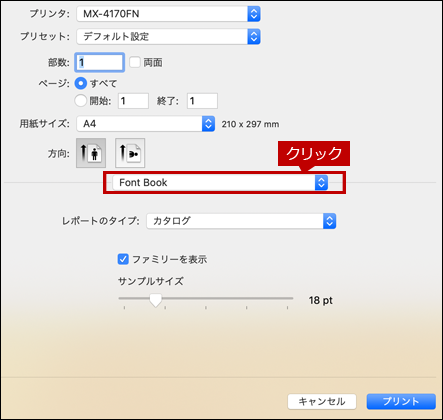Click the 210 x 297 mm text
This screenshot has width=443, height=420.
click(x=250, y=124)
